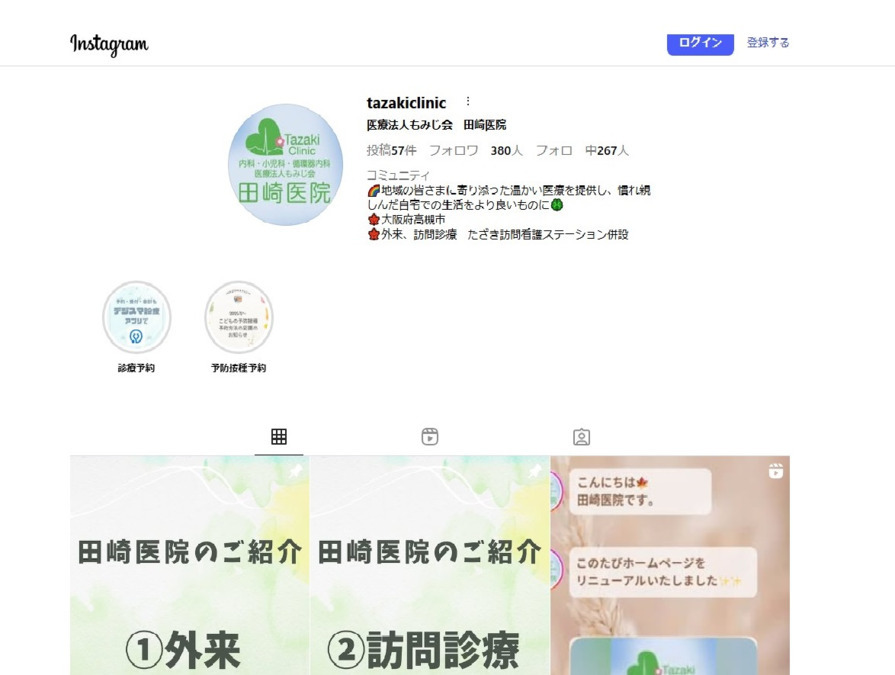
Task: Open the three-dot options menu beside tazakiclinic
Action: (x=467, y=101)
